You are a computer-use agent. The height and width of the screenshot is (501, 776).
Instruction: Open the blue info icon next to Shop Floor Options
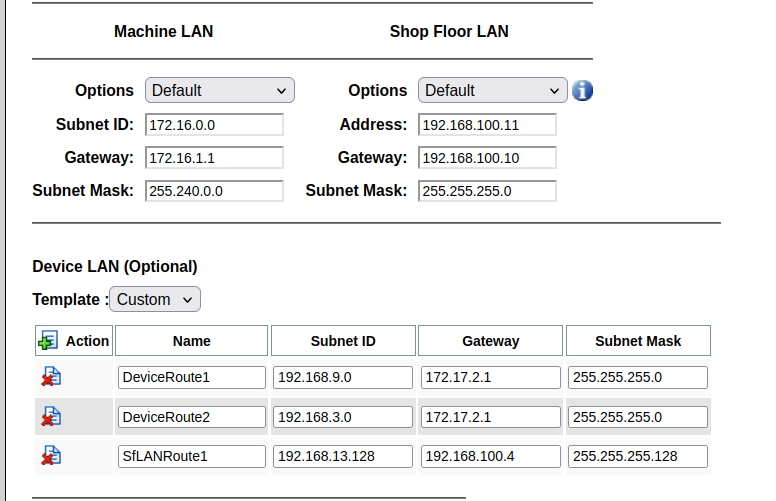[x=582, y=91]
